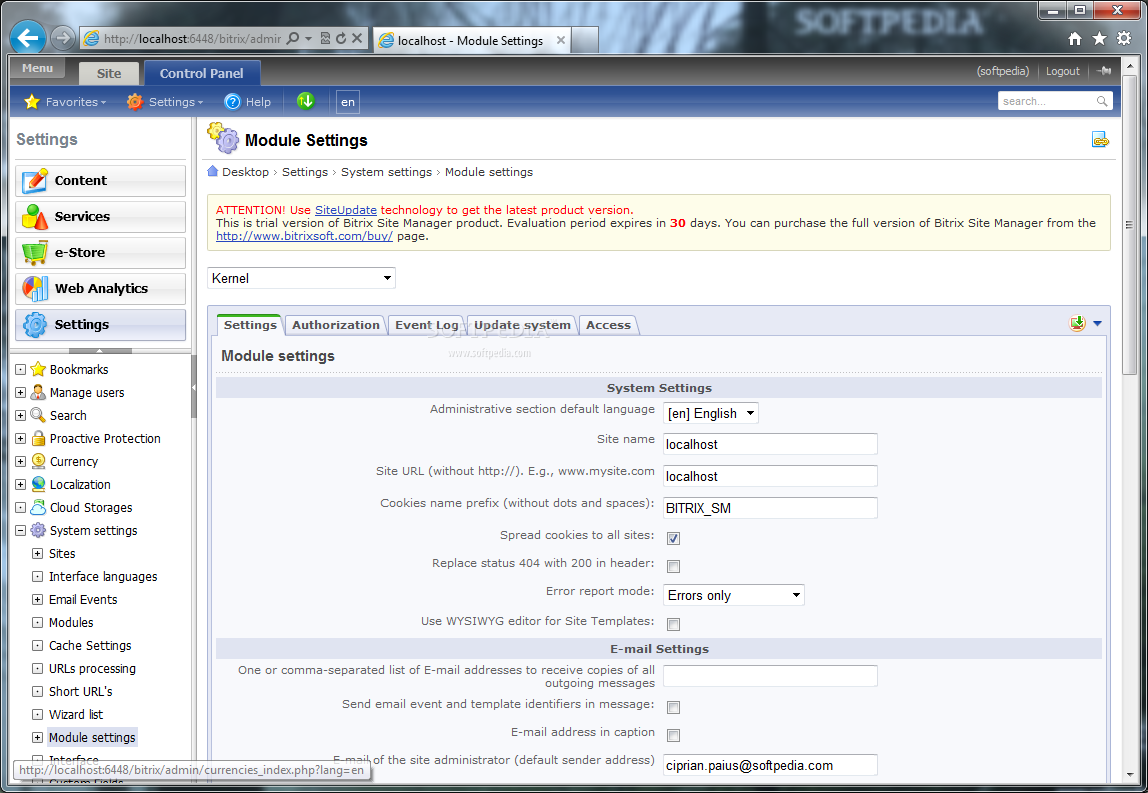Expand the Sites tree node
This screenshot has width=1148, height=793.
[x=37, y=554]
